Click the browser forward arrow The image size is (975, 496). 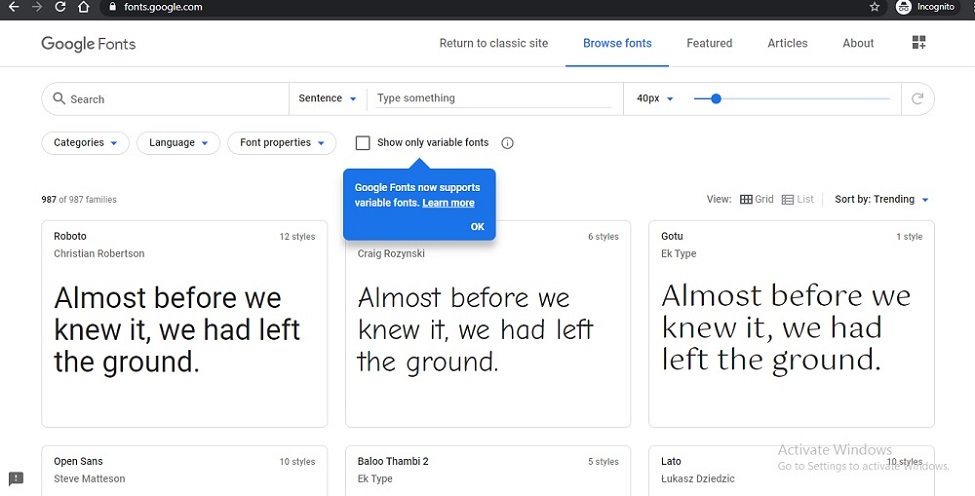(37, 7)
